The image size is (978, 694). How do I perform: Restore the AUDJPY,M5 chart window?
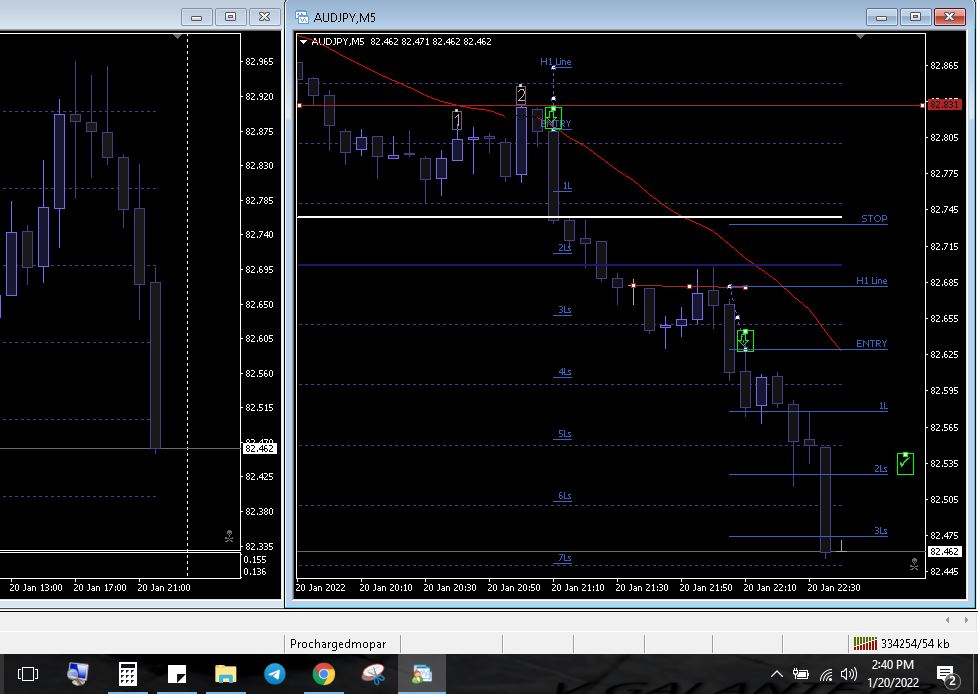coord(915,17)
